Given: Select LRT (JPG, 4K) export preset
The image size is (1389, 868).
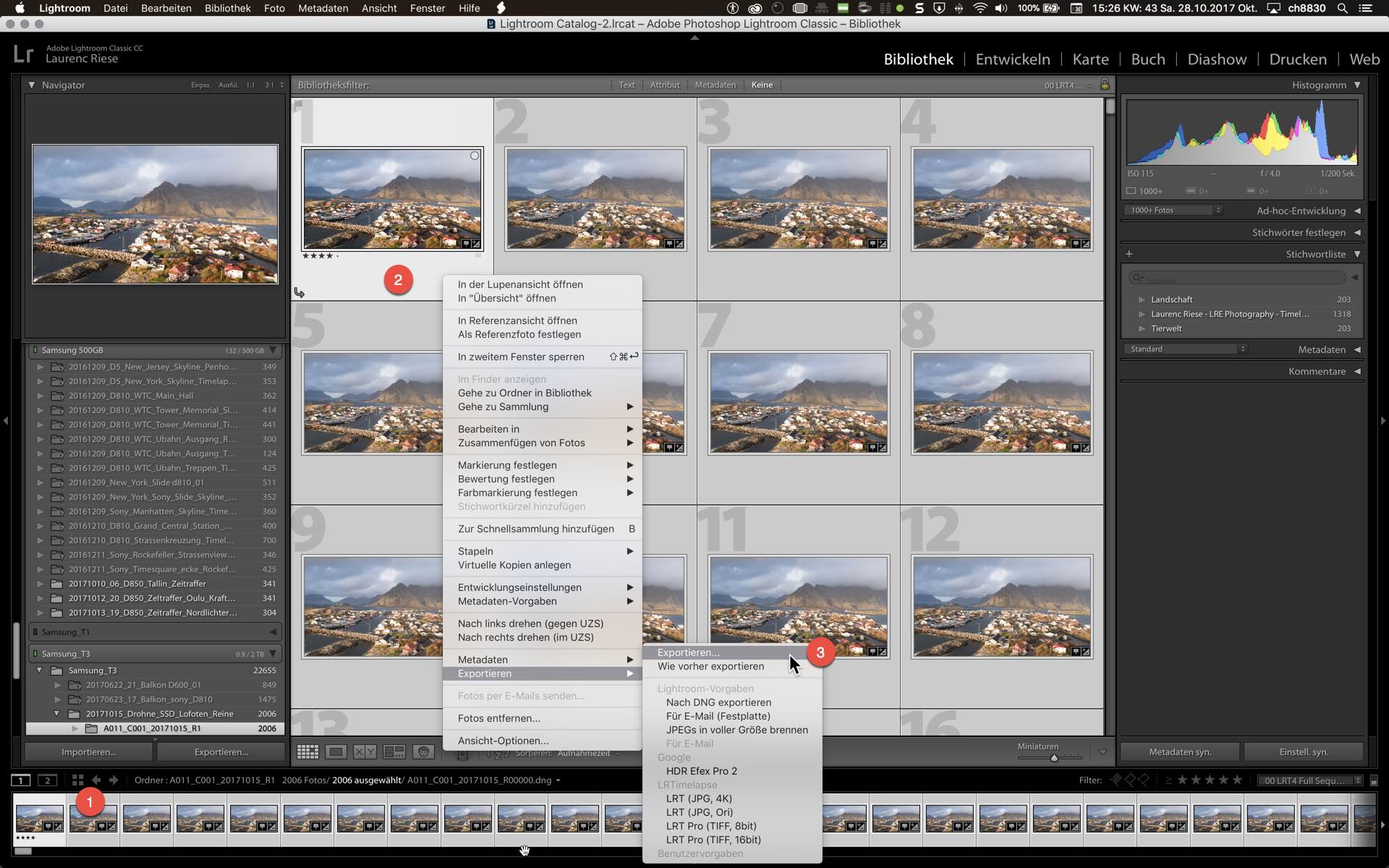Looking at the screenshot, I should point(732,799).
